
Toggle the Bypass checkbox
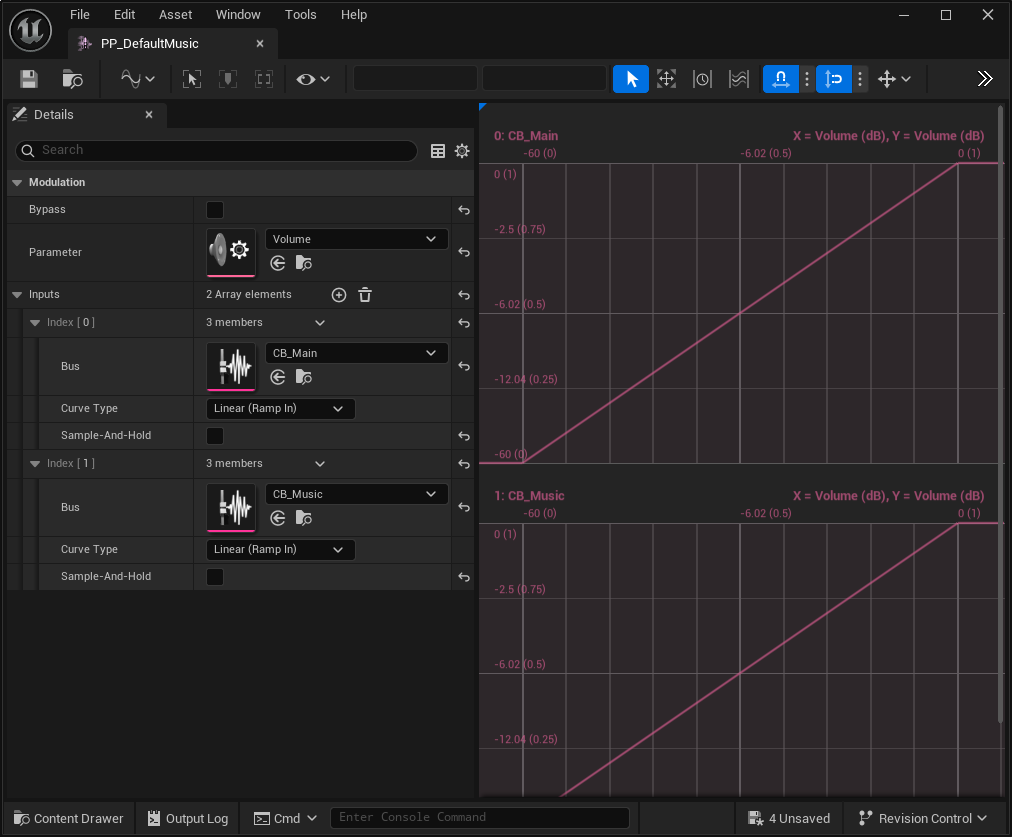pyautogui.click(x=215, y=210)
